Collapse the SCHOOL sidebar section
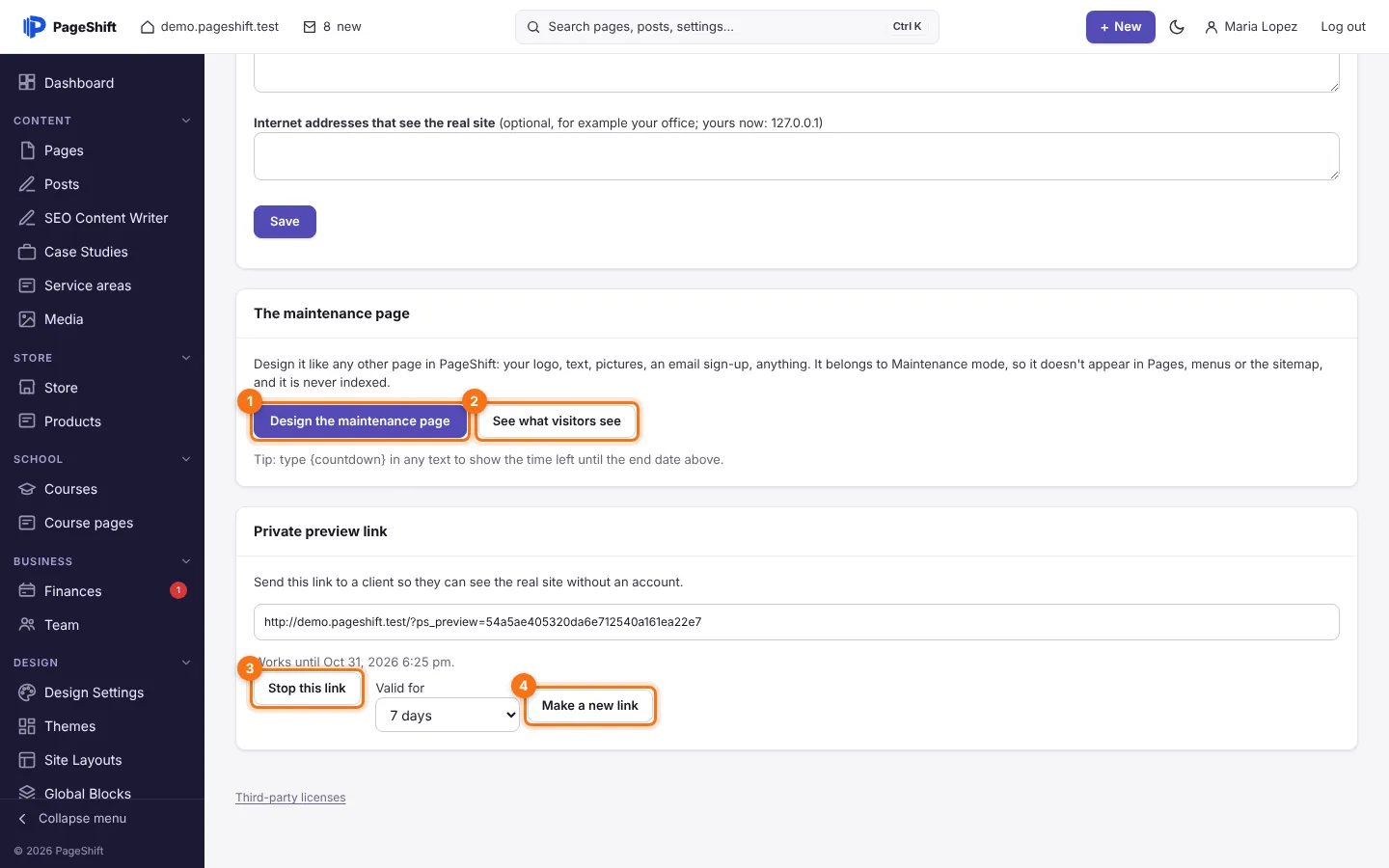Viewport: 1389px width, 868px height. (x=186, y=459)
